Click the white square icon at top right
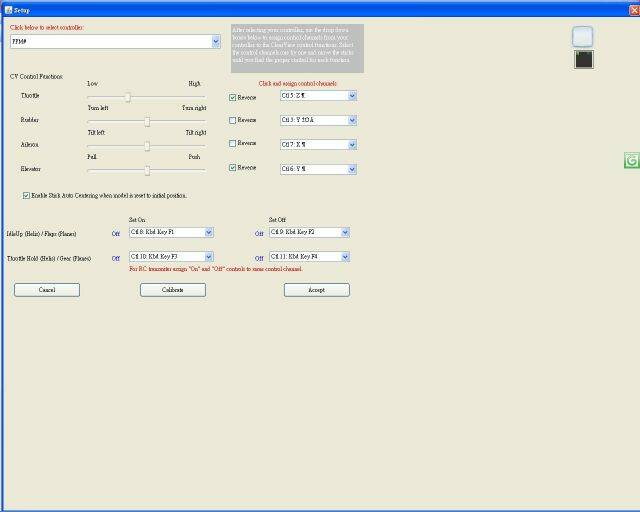 [x=583, y=37]
